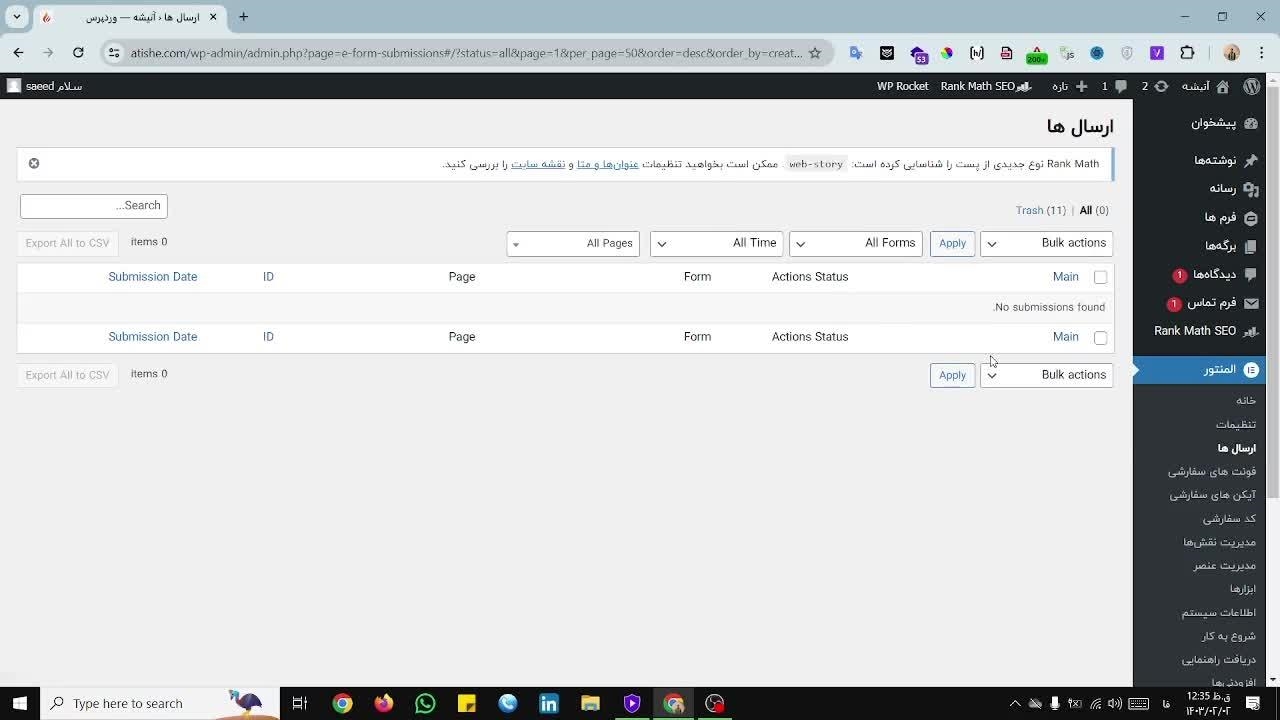The height and width of the screenshot is (720, 1280).
Task: Open the All Pages filter dropdown
Action: [x=573, y=243]
